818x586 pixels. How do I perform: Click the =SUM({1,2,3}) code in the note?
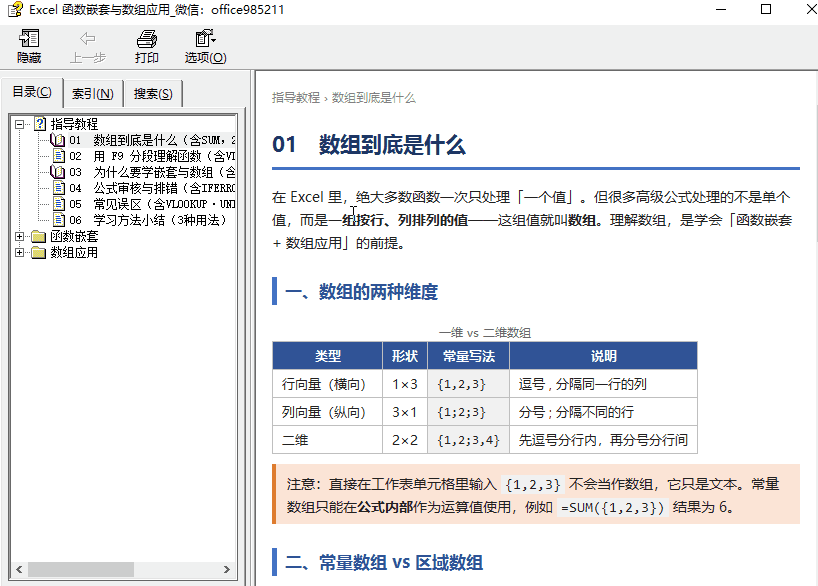tap(612, 507)
